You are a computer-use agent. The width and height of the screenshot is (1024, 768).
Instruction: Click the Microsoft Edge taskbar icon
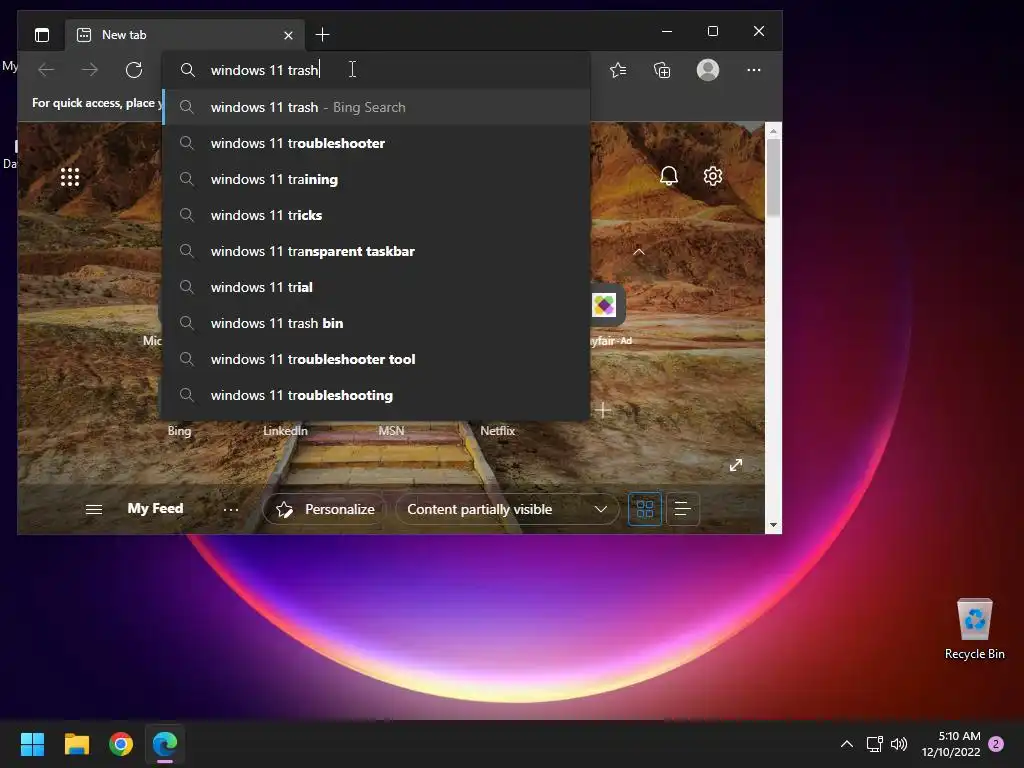[165, 744]
